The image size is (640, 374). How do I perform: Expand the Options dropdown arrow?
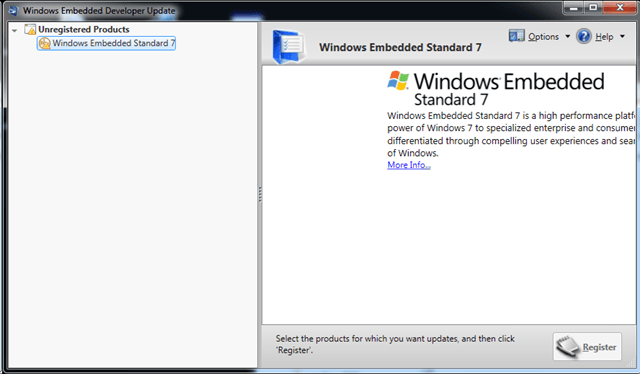(567, 36)
